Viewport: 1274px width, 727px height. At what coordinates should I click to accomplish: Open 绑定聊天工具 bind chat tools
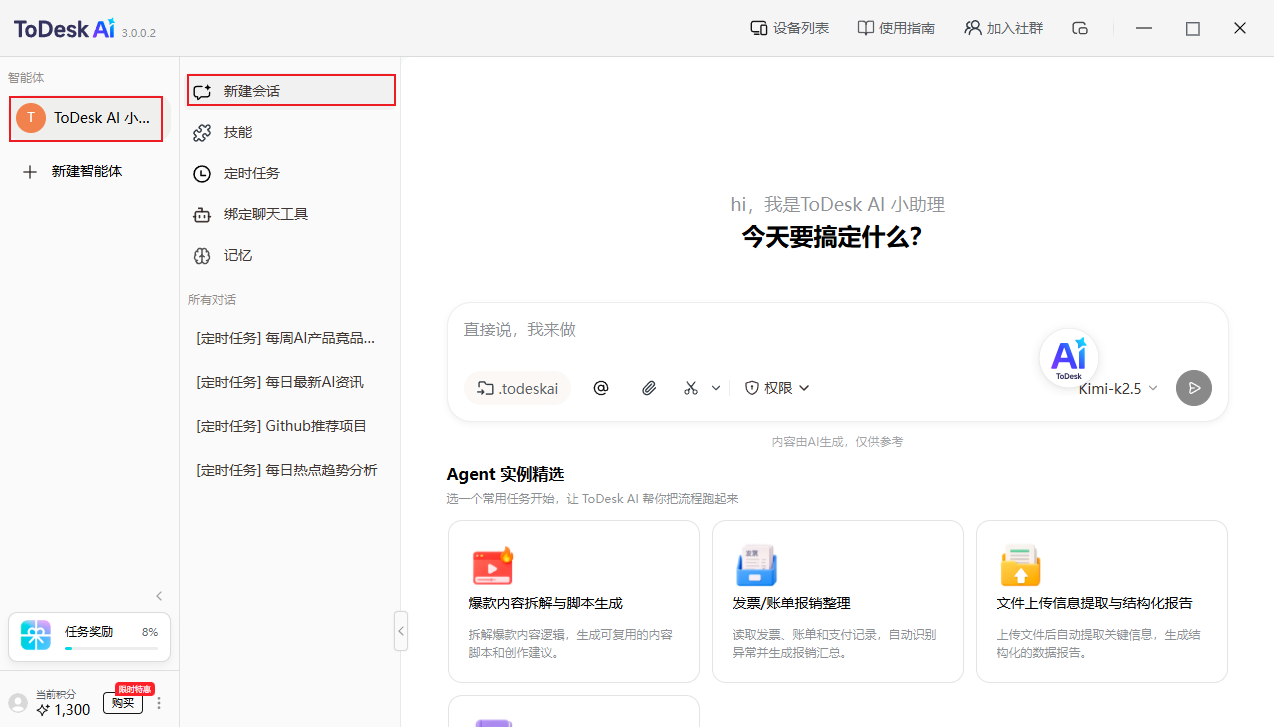(x=292, y=214)
